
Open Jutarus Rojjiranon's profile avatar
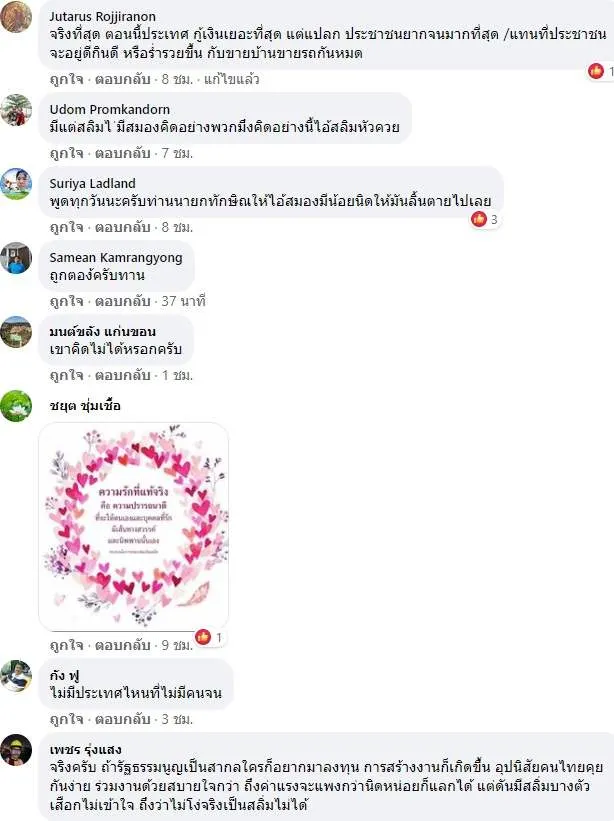point(16,17)
